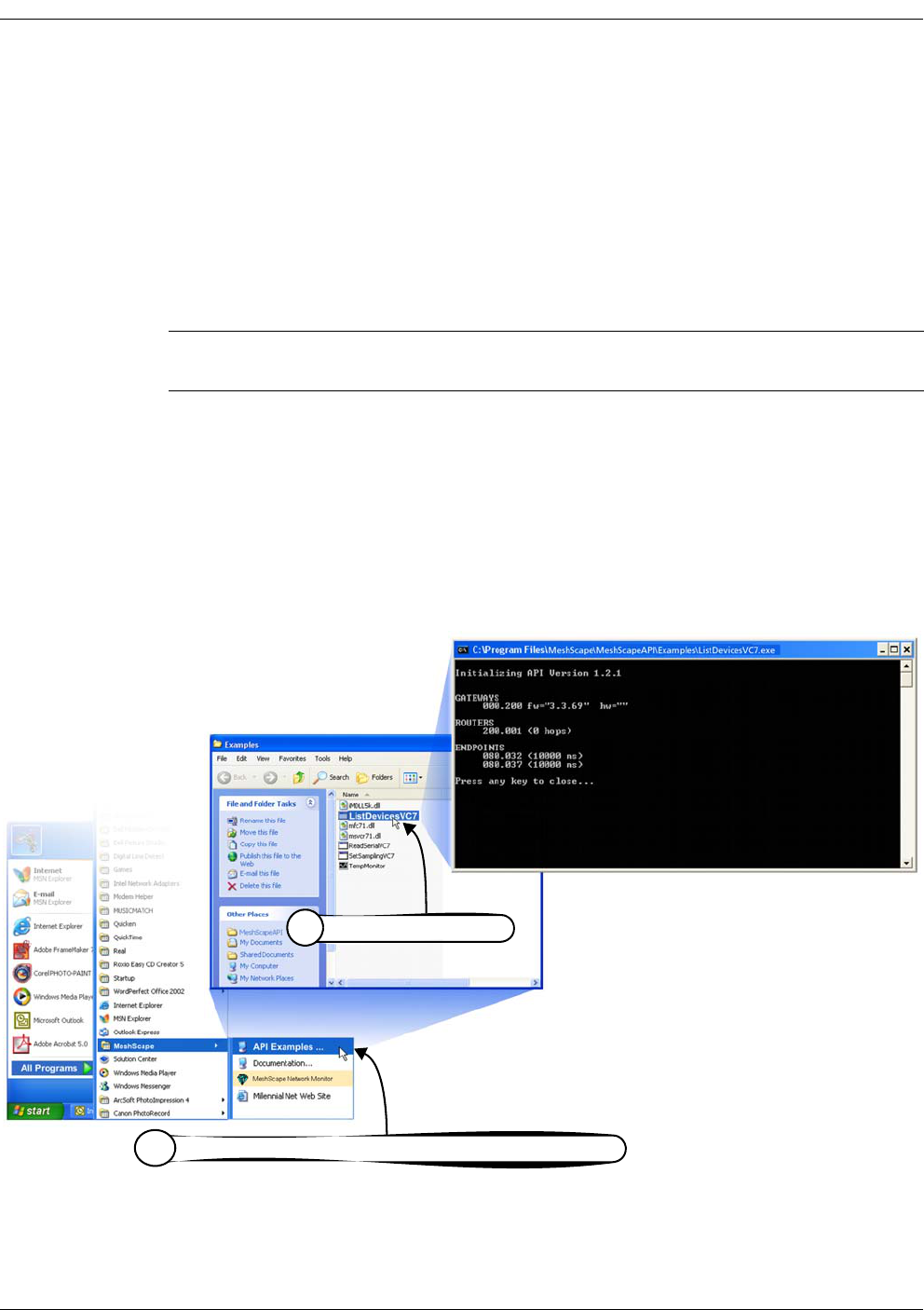Click the Name column header
Screen dimensions: 924x1310
coord(356,795)
